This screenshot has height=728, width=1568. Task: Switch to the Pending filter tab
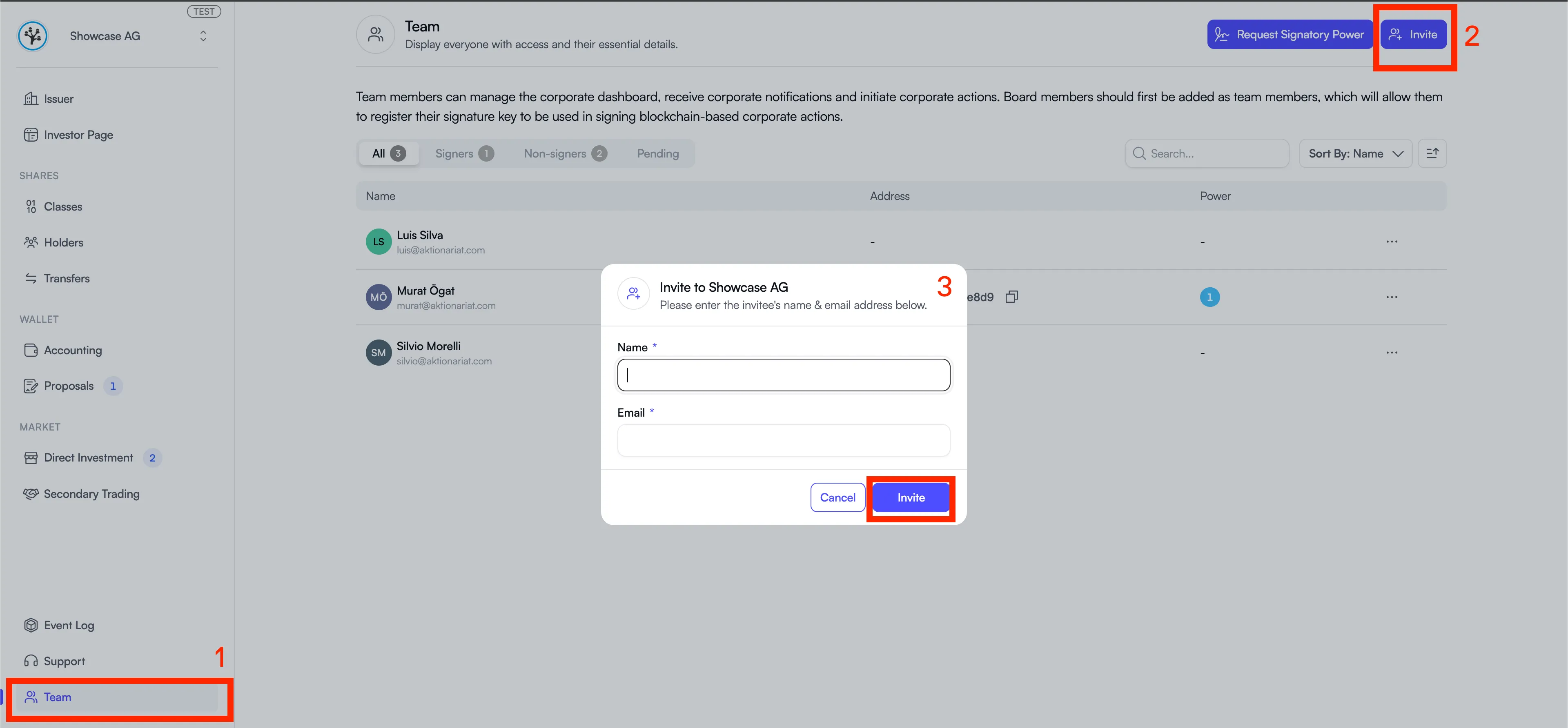(657, 153)
